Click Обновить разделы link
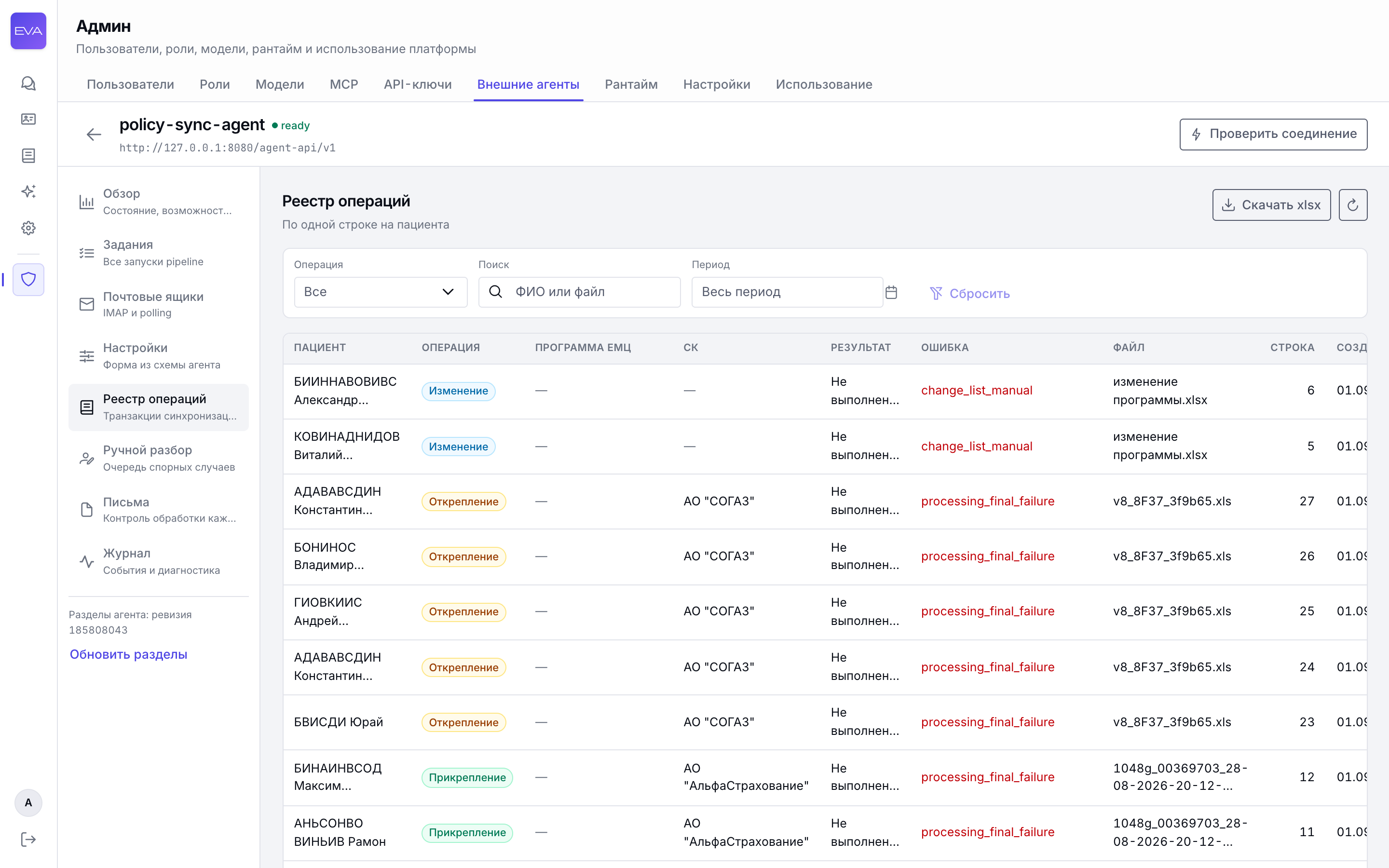 (129, 654)
